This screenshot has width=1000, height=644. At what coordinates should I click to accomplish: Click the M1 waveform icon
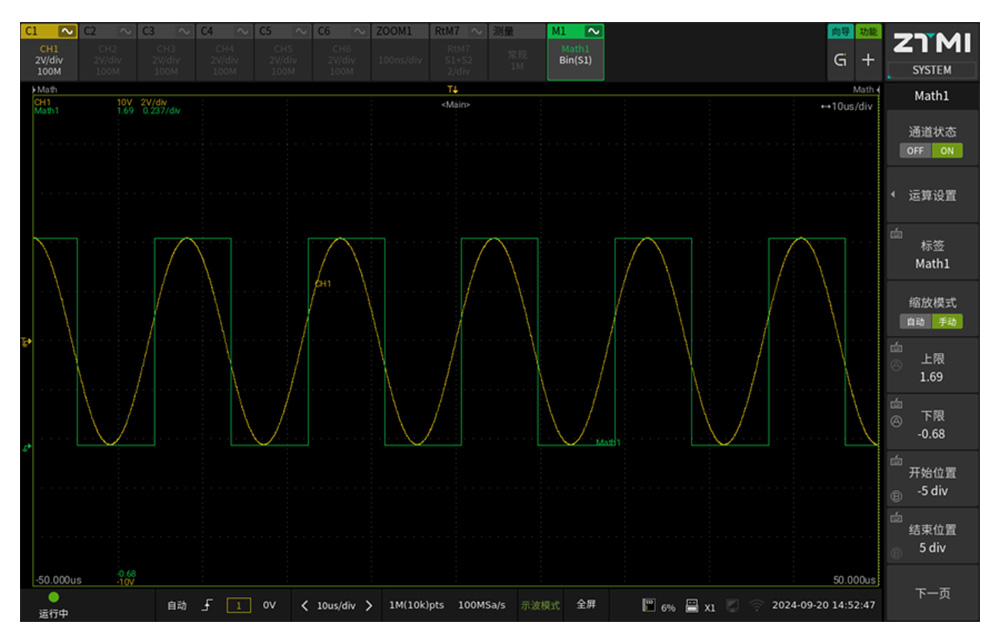click(x=594, y=31)
